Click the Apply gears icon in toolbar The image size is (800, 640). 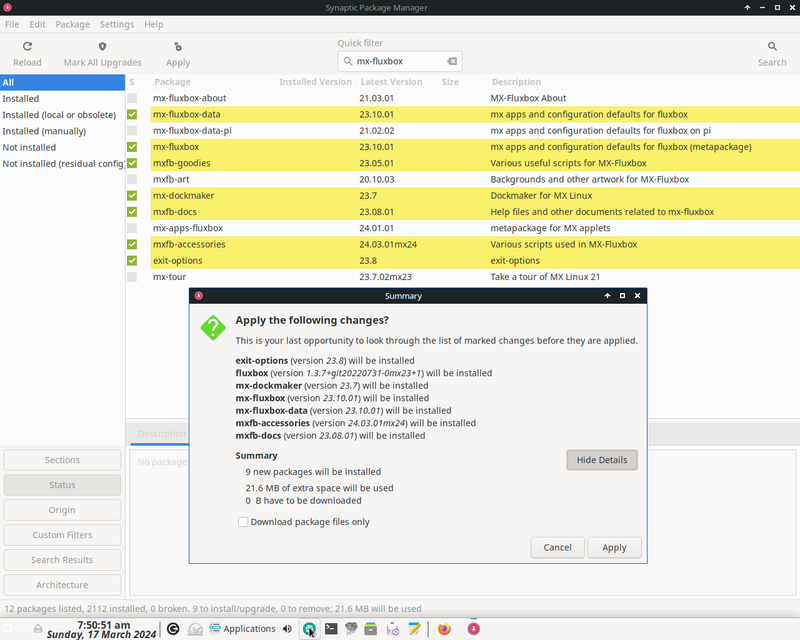click(178, 46)
